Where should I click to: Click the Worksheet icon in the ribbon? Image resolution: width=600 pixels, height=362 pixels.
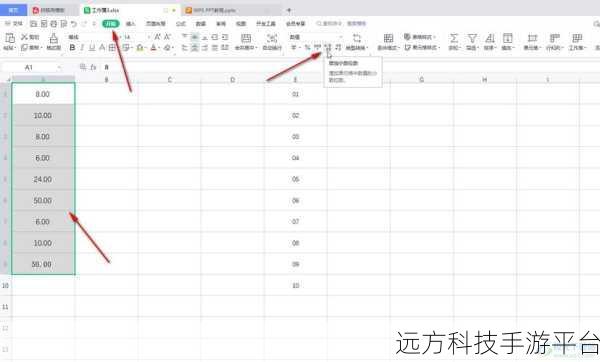pyautogui.click(x=577, y=38)
